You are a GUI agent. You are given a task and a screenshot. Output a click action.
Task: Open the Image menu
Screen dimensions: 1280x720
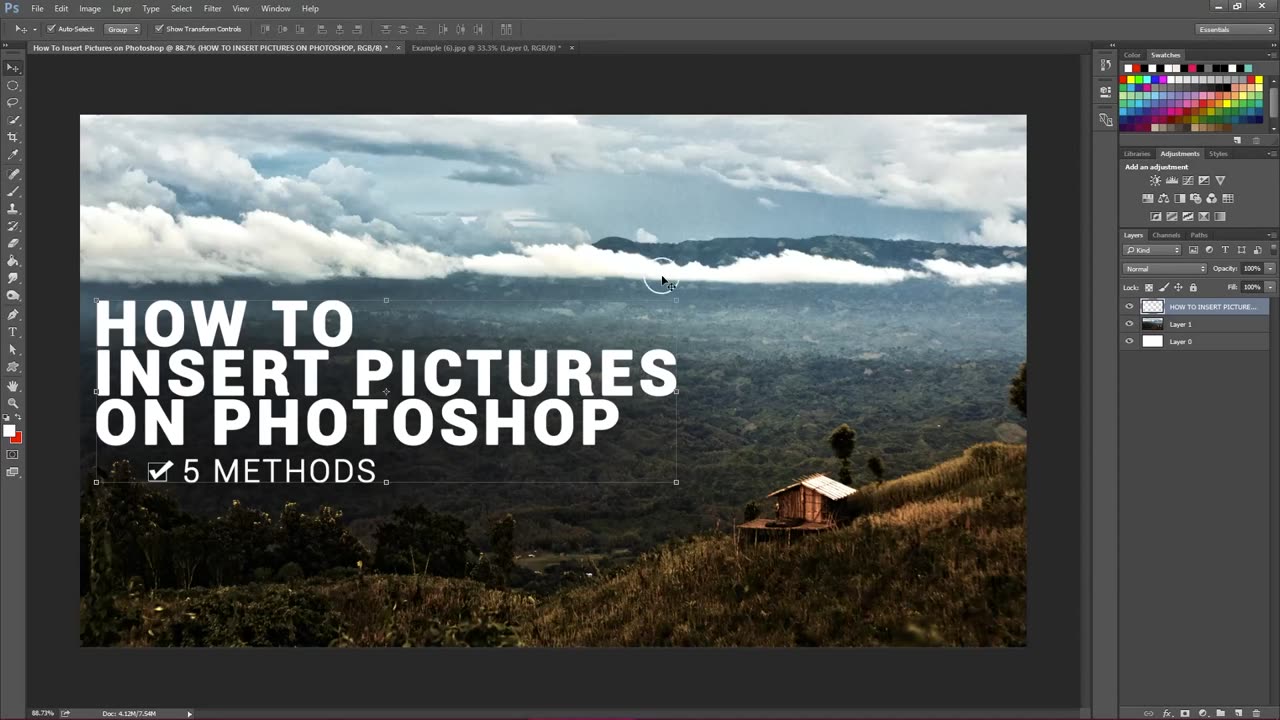(x=90, y=8)
